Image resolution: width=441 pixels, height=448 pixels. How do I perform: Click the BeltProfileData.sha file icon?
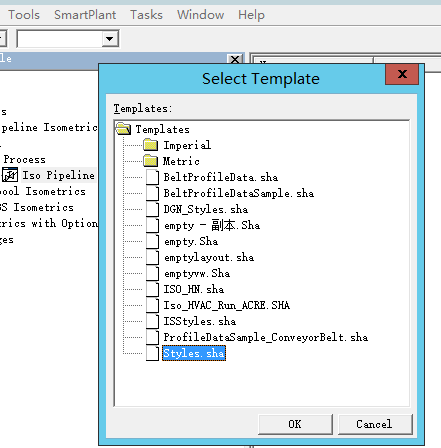click(x=152, y=177)
